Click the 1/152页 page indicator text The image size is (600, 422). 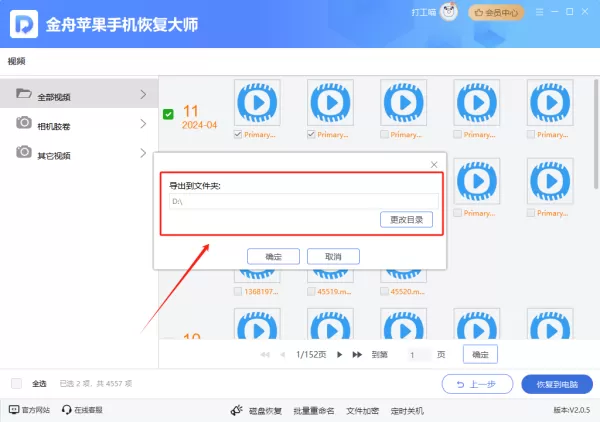pyautogui.click(x=311, y=355)
